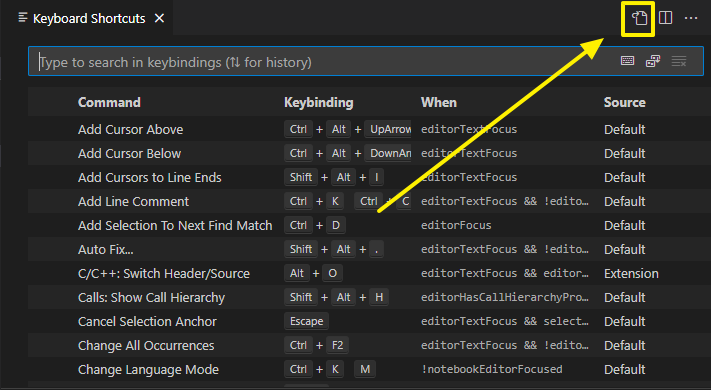The image size is (711, 390).
Task: Click editorHasCallHierarchyPro… when clause
Action: click(505, 297)
